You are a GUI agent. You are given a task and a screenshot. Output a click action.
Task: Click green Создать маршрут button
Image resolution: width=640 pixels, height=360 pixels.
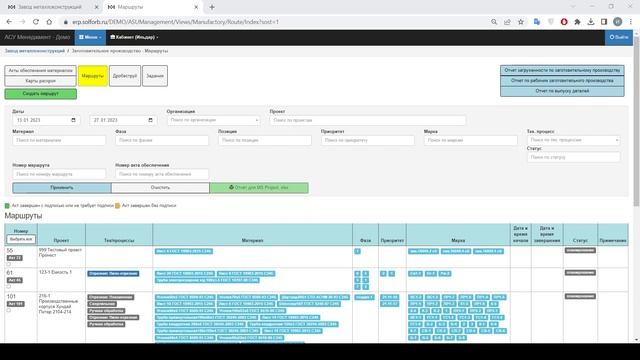[40, 94]
